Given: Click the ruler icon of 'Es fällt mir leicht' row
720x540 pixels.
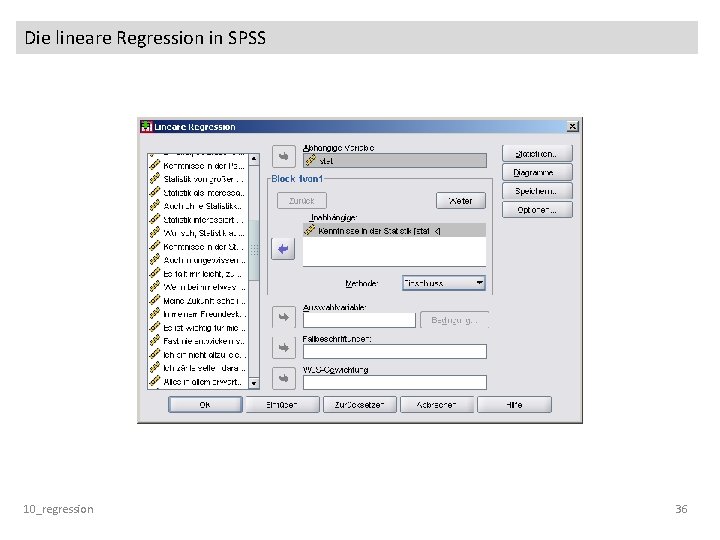Looking at the screenshot, I should pos(155,273).
